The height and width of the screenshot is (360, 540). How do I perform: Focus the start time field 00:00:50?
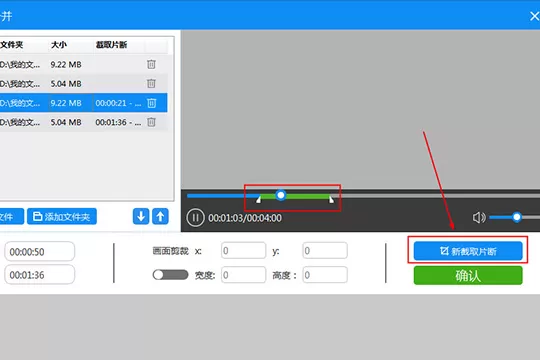click(40, 252)
